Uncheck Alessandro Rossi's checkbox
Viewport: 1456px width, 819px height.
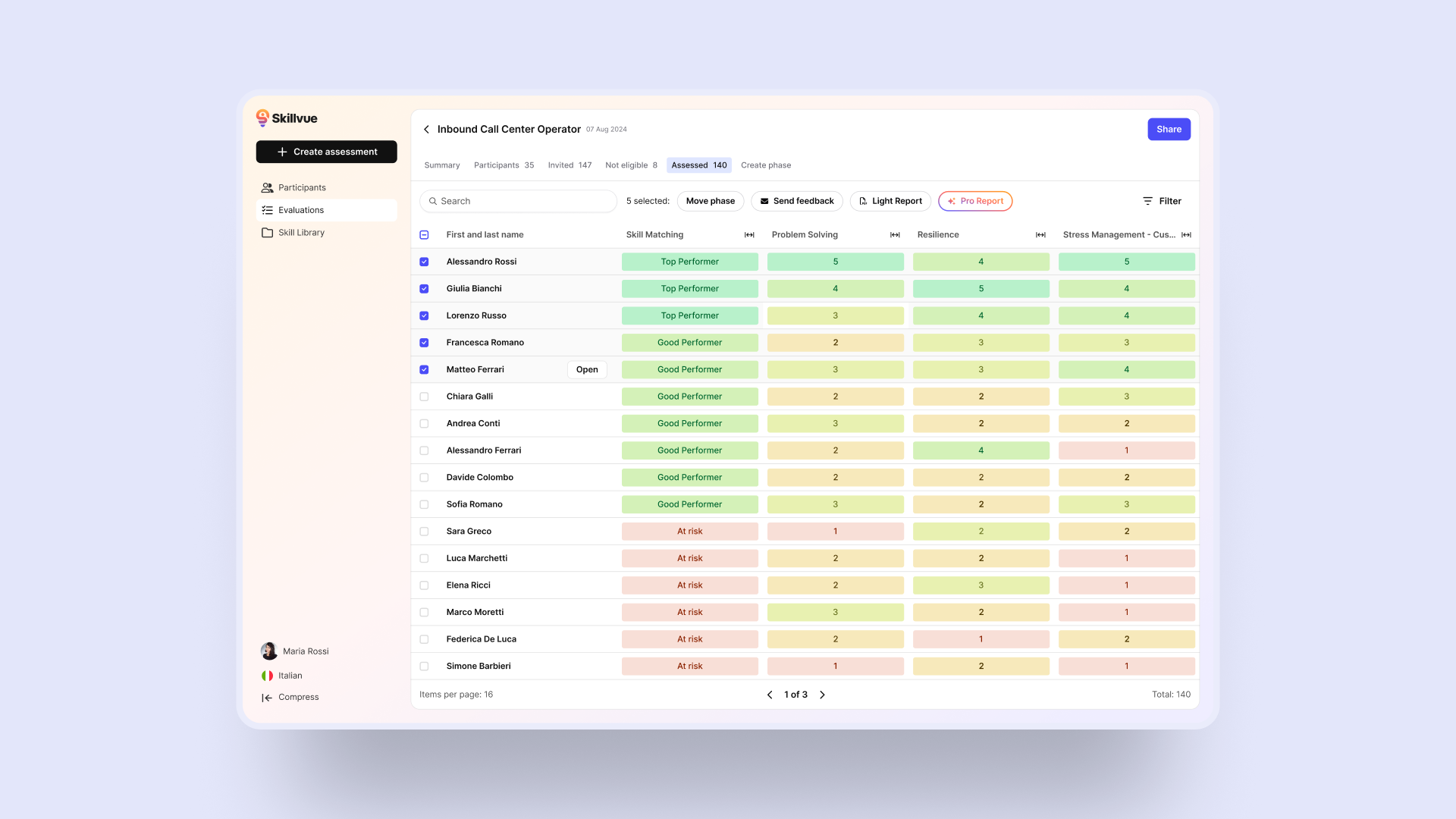424,262
